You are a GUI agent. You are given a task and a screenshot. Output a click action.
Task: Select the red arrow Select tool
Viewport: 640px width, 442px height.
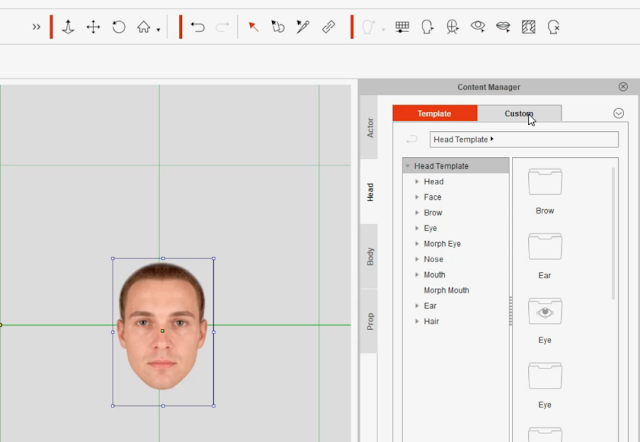[253, 27]
